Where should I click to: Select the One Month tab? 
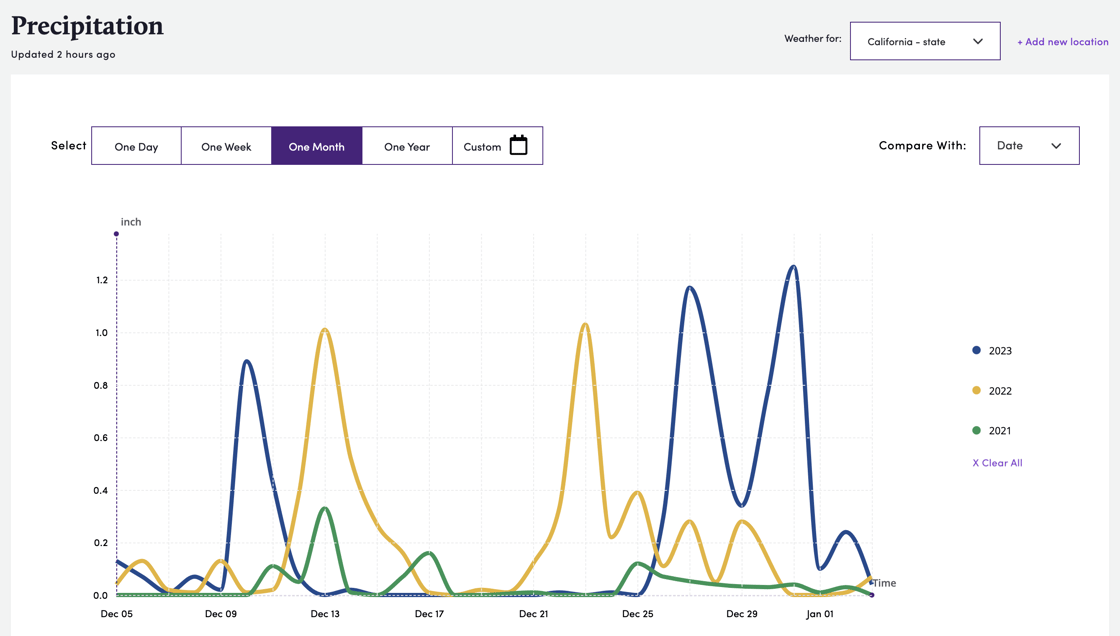316,146
